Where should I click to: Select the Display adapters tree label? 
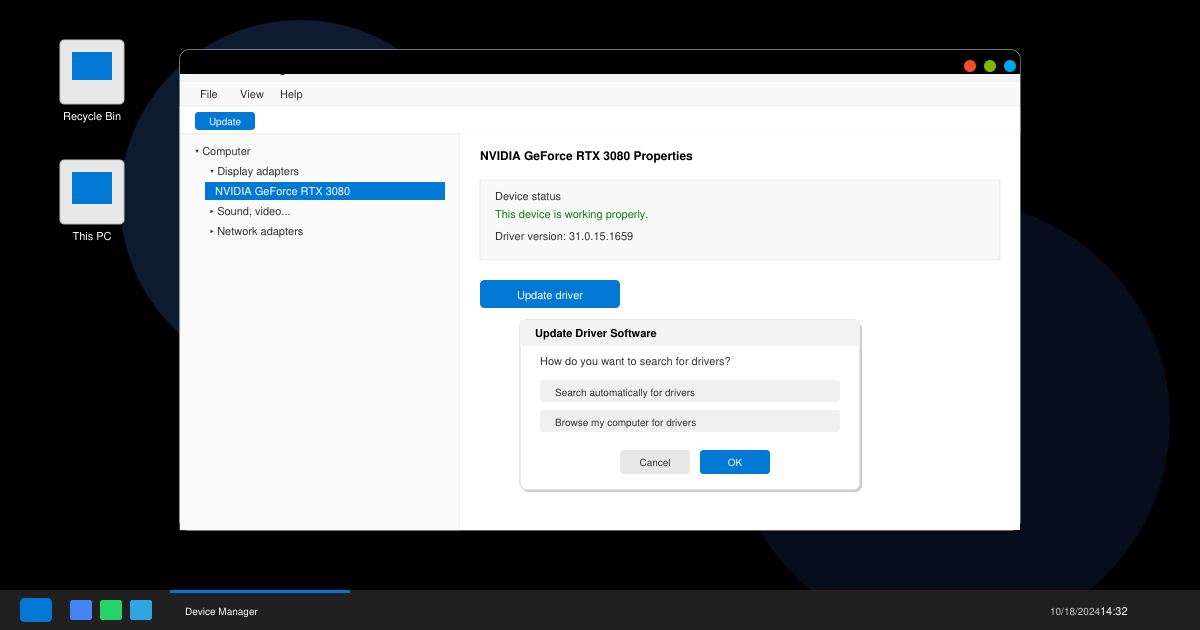258,171
